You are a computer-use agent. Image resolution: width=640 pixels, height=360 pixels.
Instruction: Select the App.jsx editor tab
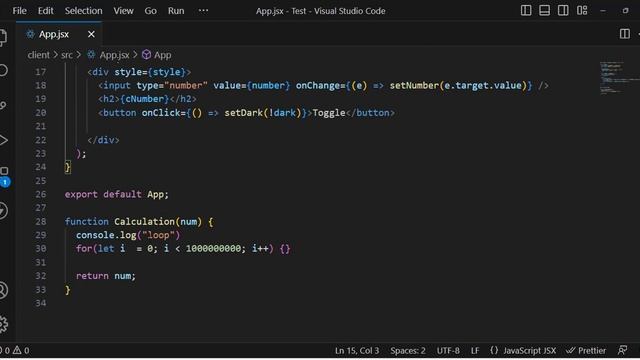pyautogui.click(x=59, y=34)
